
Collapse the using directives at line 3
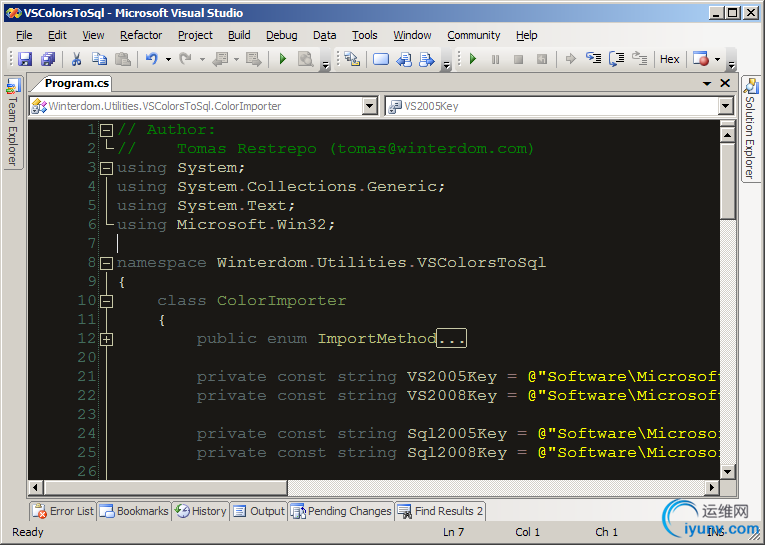coord(106,168)
